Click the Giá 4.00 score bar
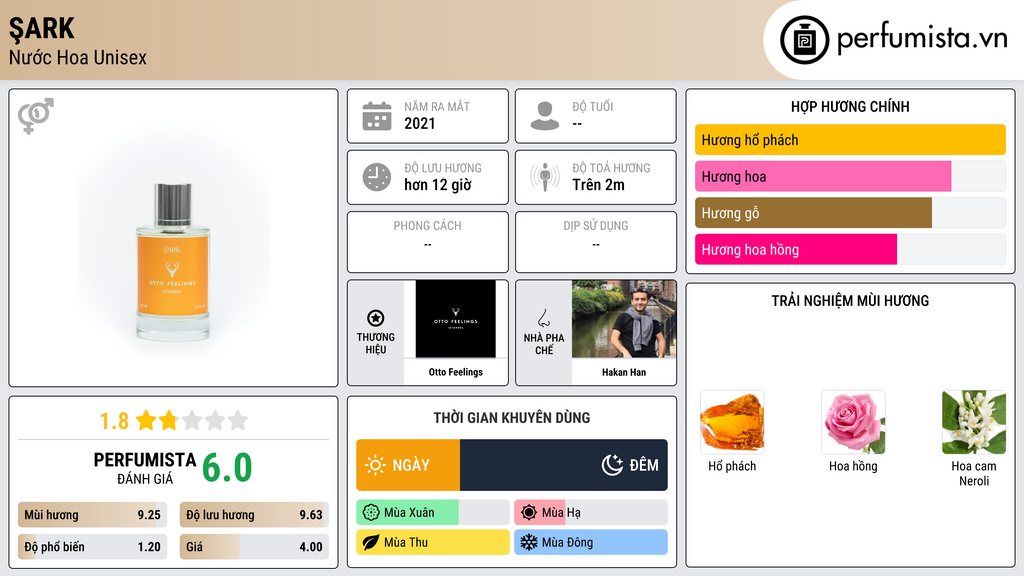Screen dimensions: 1024x576 click(254, 547)
